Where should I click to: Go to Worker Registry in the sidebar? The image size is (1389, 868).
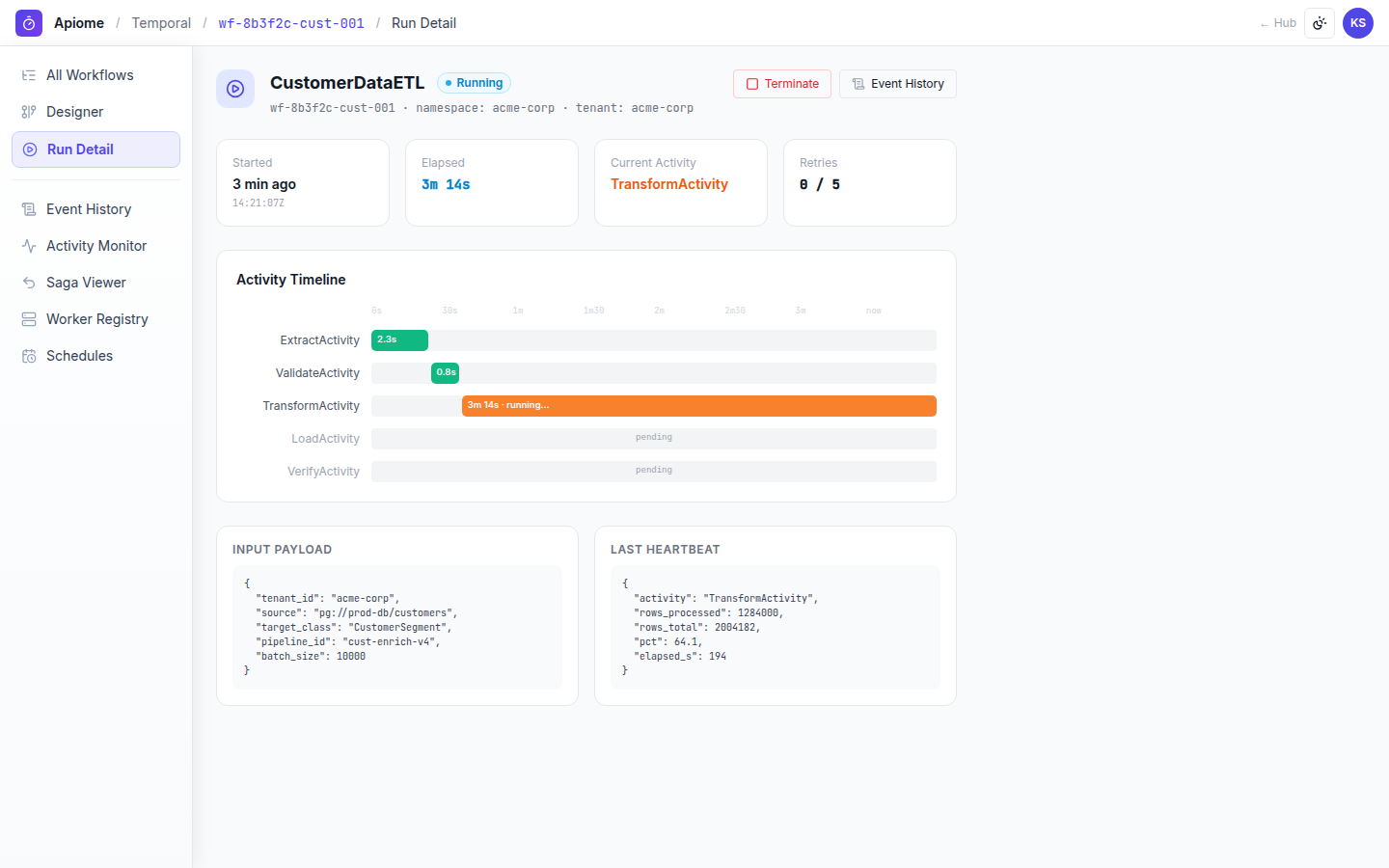(95, 319)
